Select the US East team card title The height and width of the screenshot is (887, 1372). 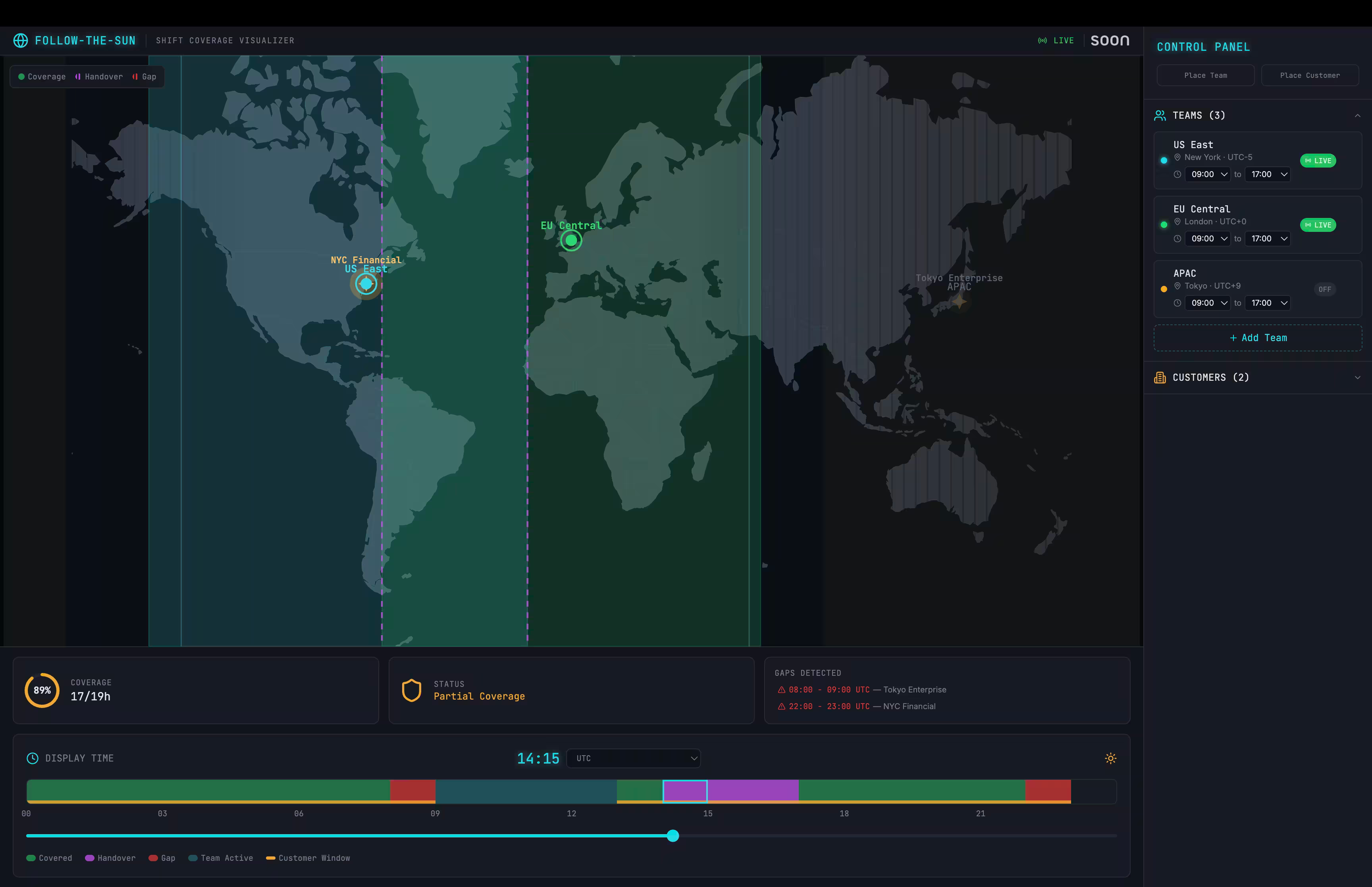(x=1193, y=145)
